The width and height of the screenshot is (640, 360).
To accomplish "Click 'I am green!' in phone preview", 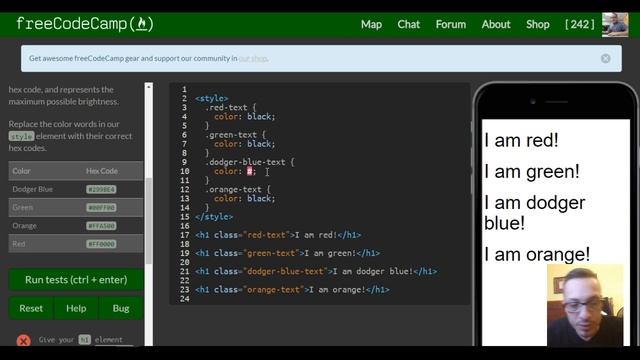I will pyautogui.click(x=532, y=172).
